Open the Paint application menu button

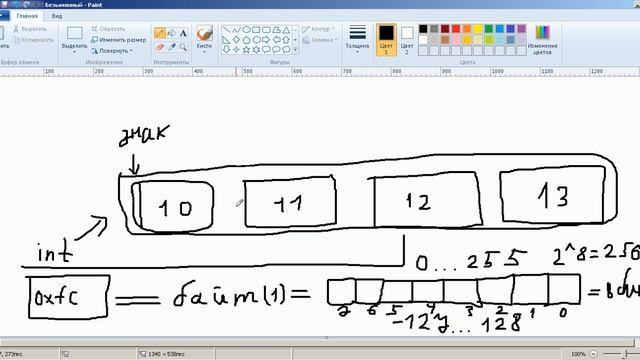4,16
